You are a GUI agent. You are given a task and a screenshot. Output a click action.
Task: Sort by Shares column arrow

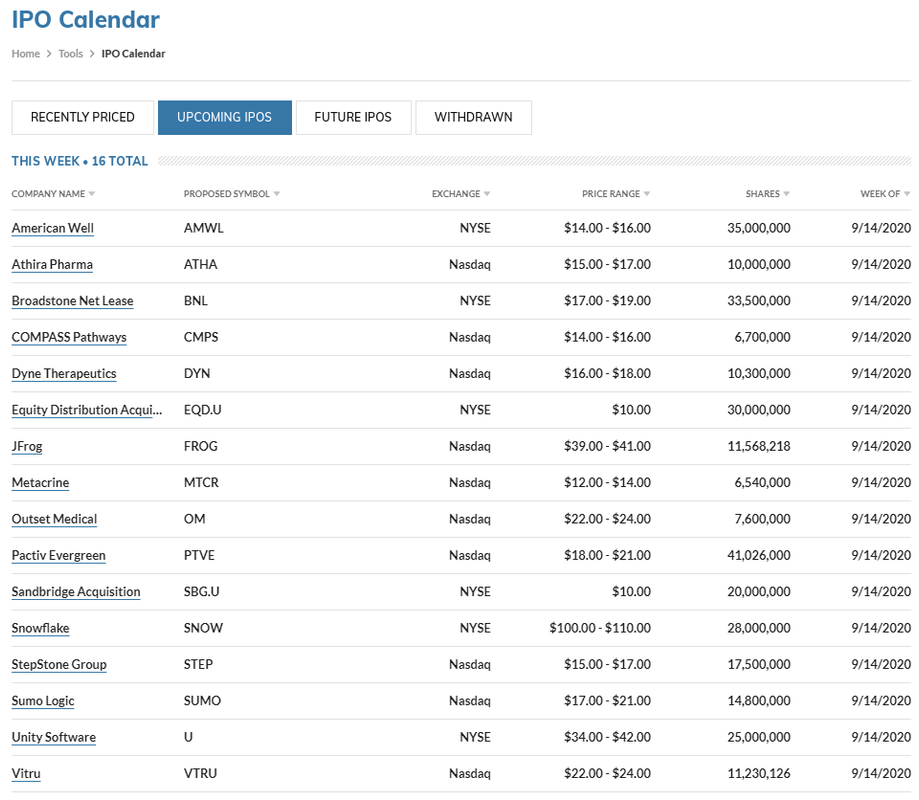[x=787, y=194]
